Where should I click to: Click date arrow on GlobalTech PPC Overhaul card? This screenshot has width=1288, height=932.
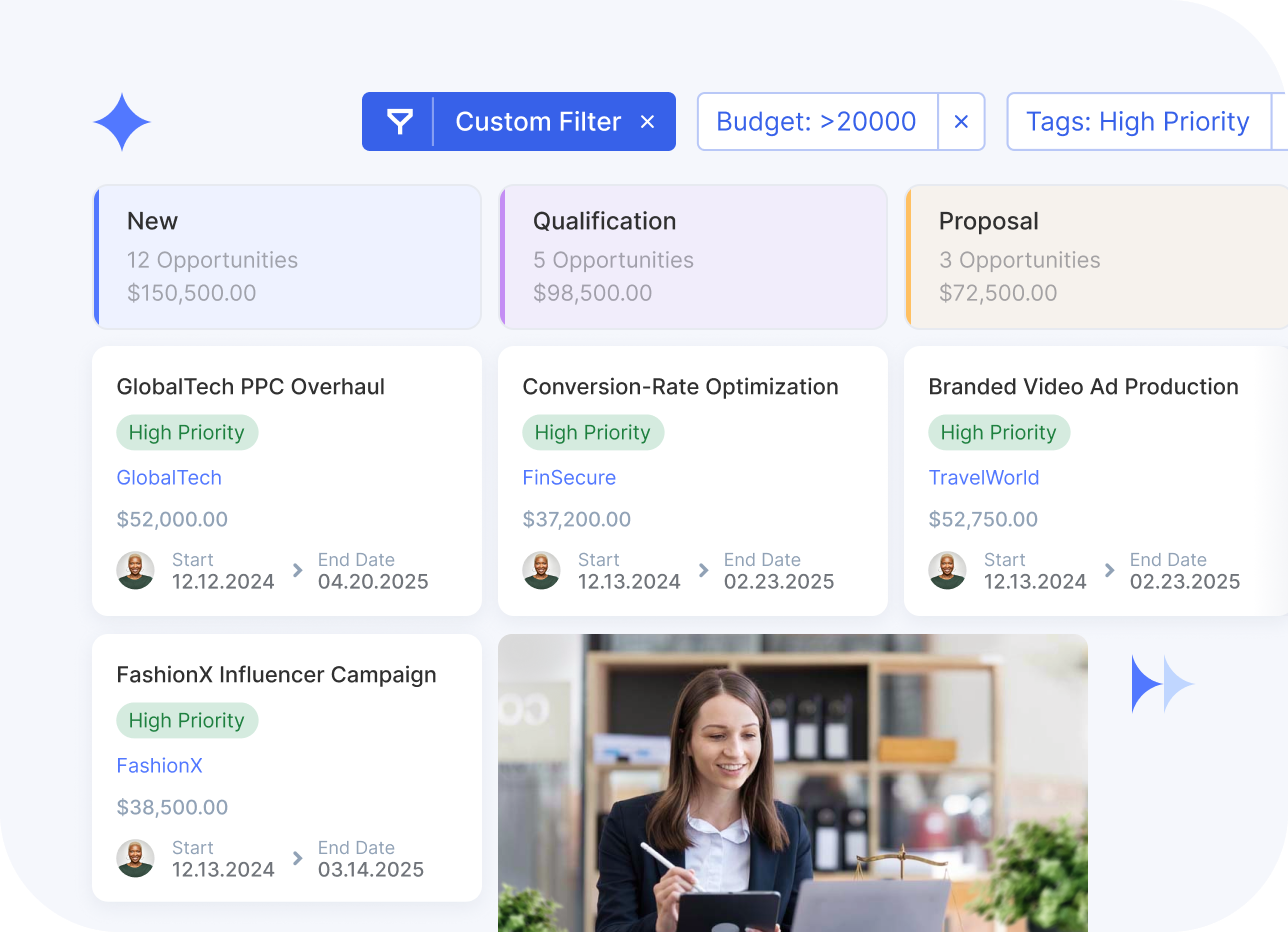297,570
